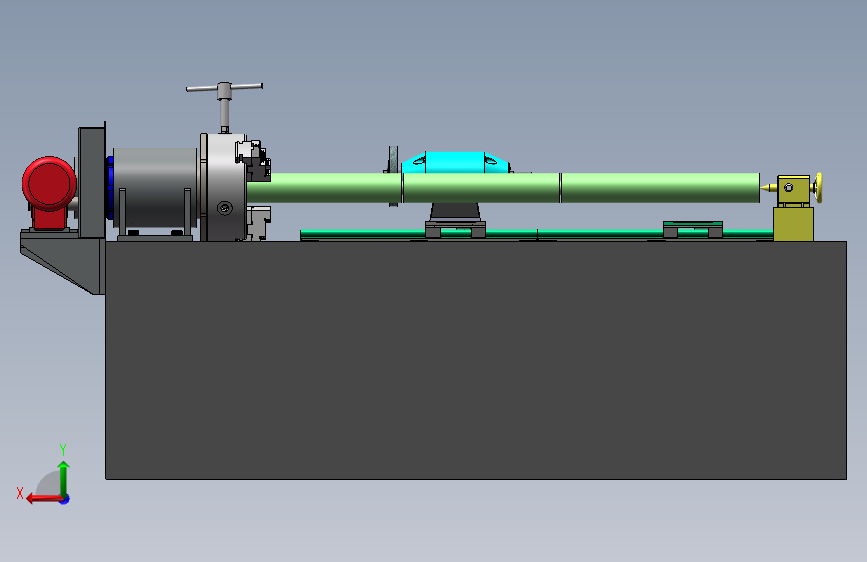The width and height of the screenshot is (867, 562).
Task: Select the large dark gray machine base block
Action: point(476,360)
